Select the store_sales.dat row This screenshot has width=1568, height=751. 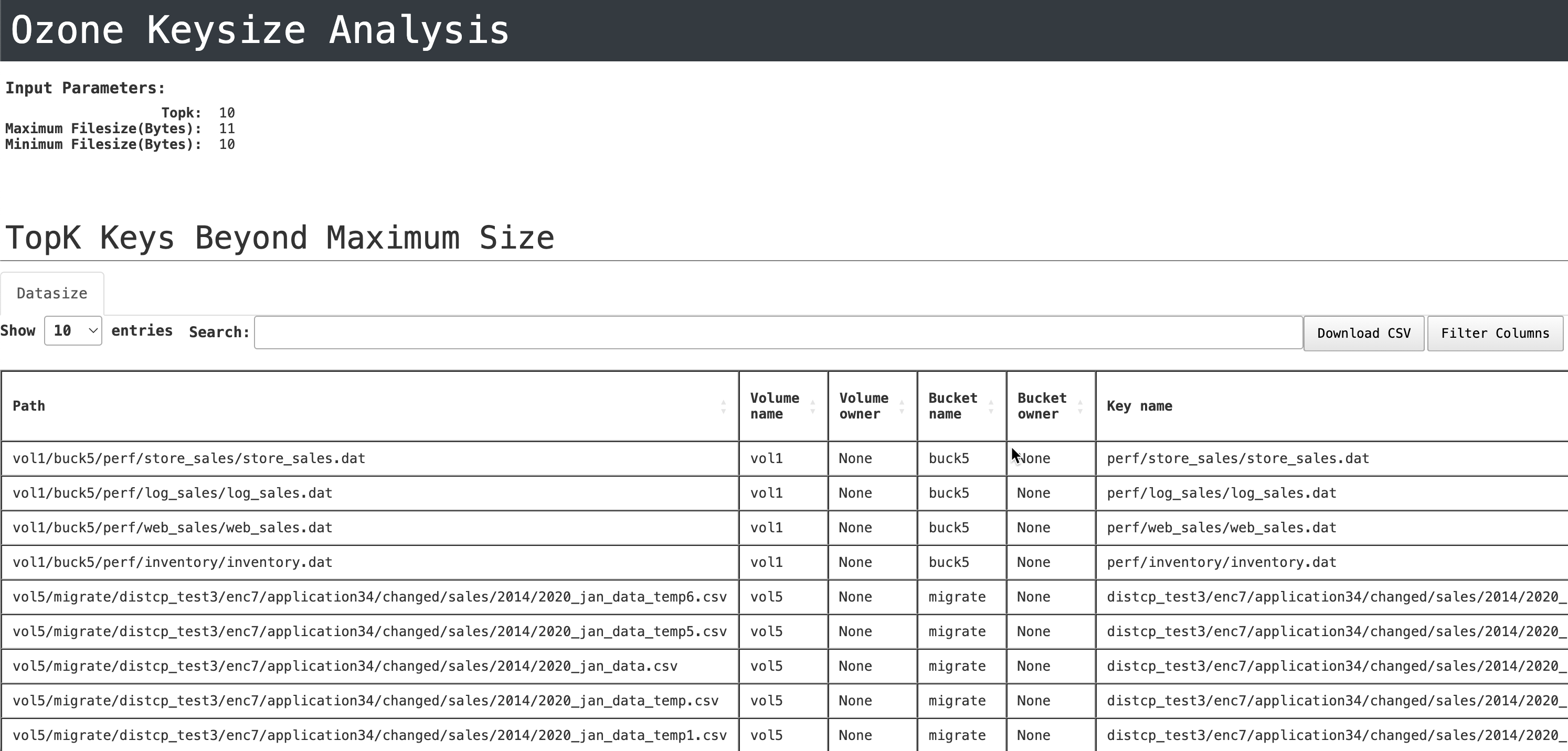click(x=365, y=458)
